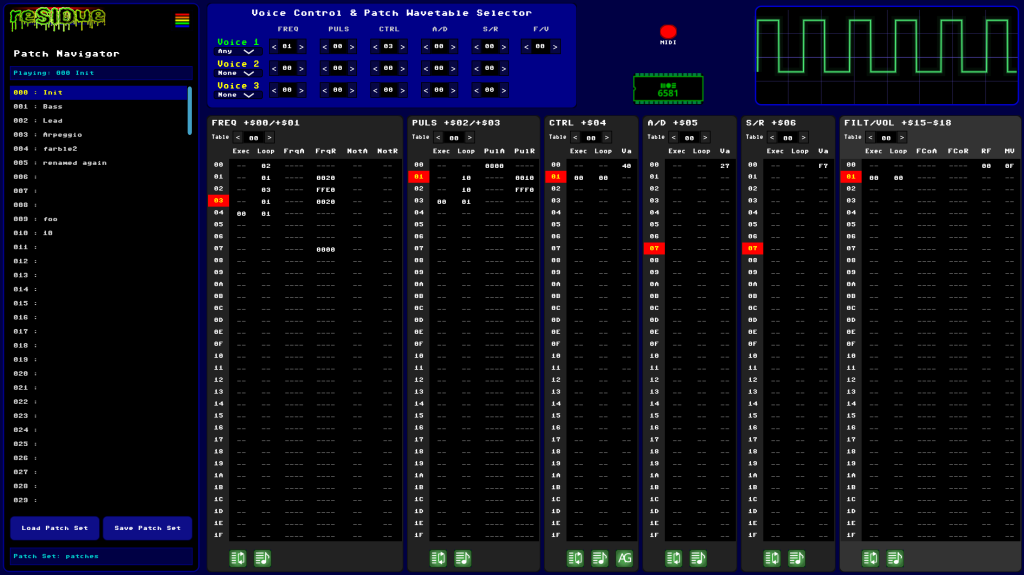1024x575 pixels.
Task: Select patch '009 : foo'
Action: click(99, 219)
